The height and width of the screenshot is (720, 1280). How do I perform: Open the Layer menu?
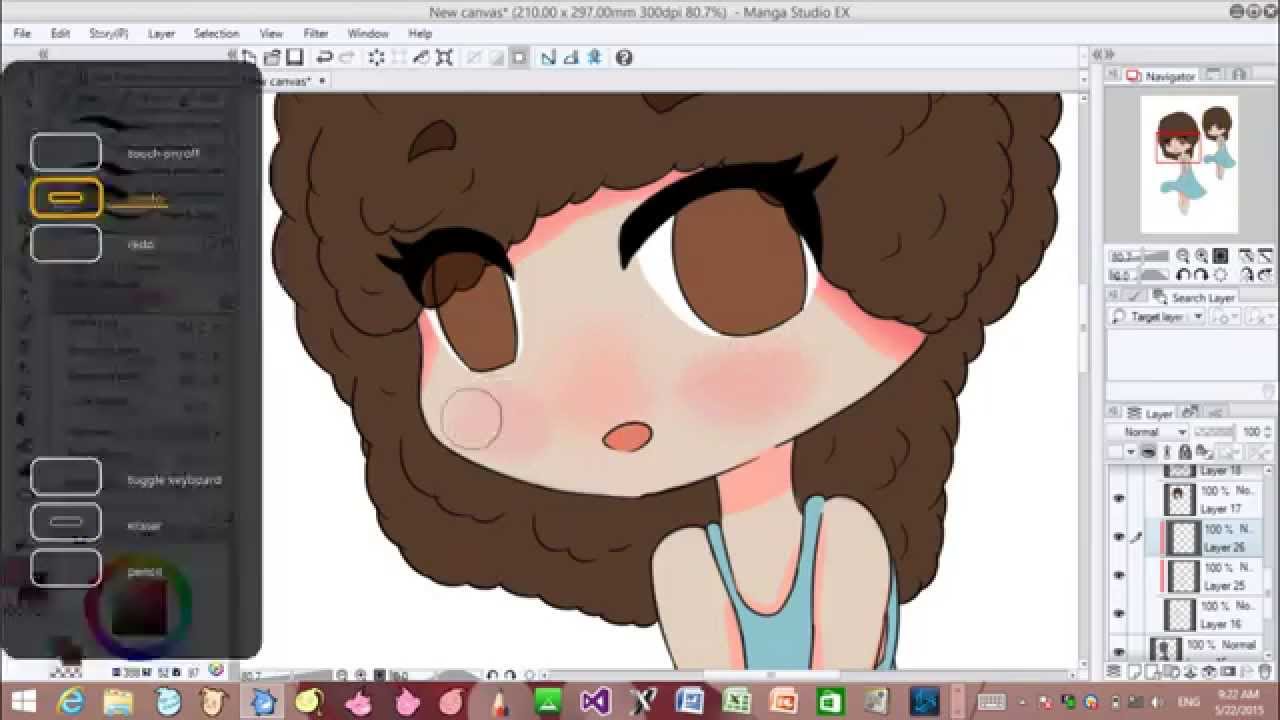pyautogui.click(x=162, y=33)
